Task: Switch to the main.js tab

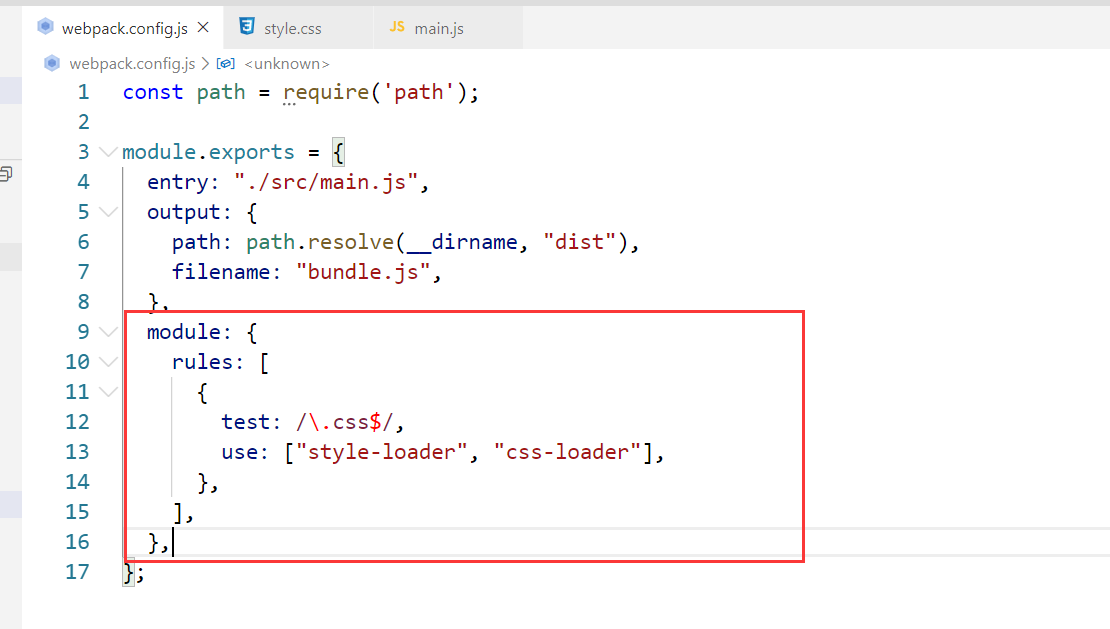Action: 448,28
